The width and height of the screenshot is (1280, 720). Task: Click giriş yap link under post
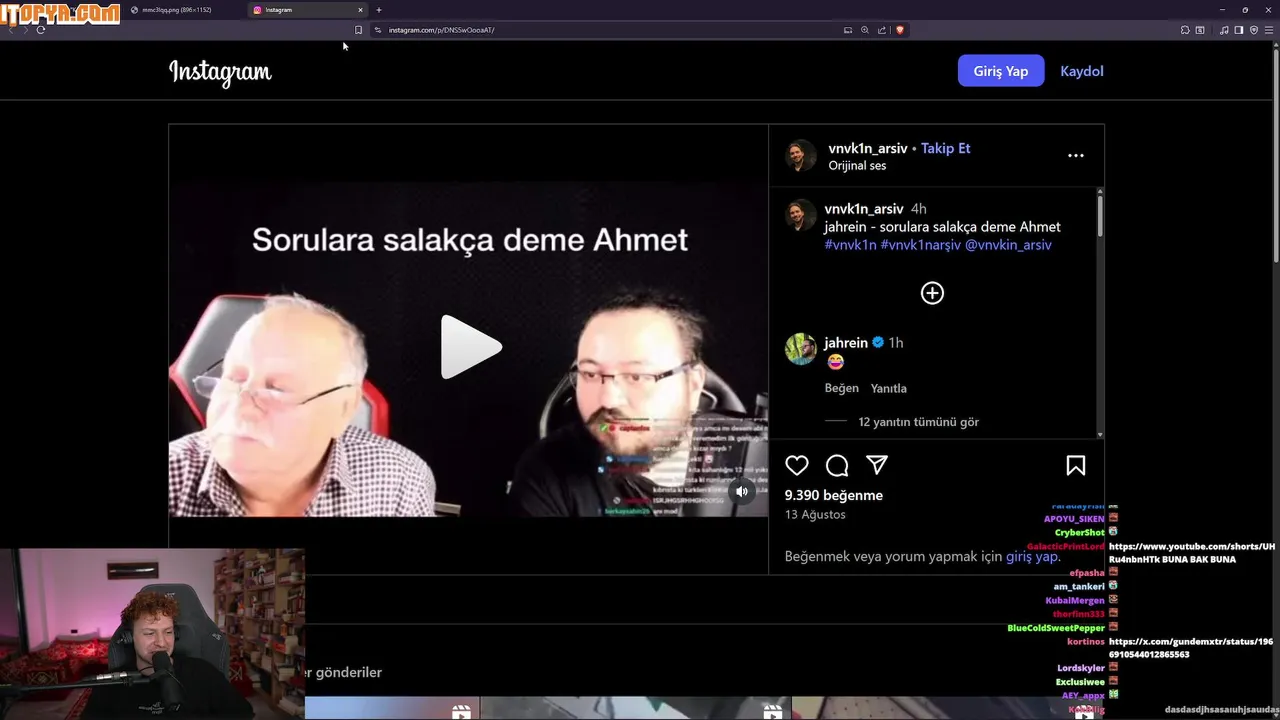(1032, 556)
